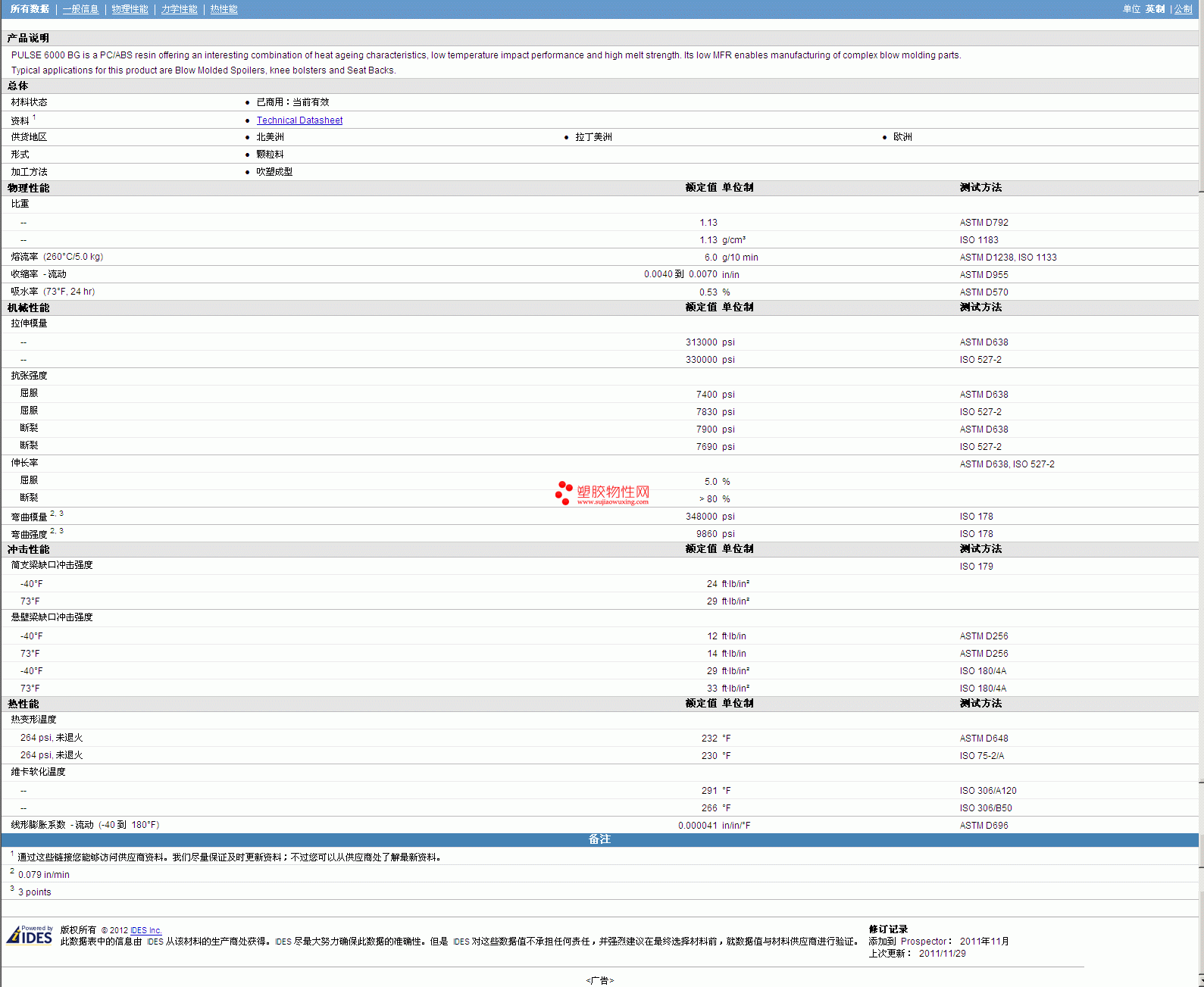The width and height of the screenshot is (1204, 987).
Task: Open the Technical Datasheet link
Action: 299,120
